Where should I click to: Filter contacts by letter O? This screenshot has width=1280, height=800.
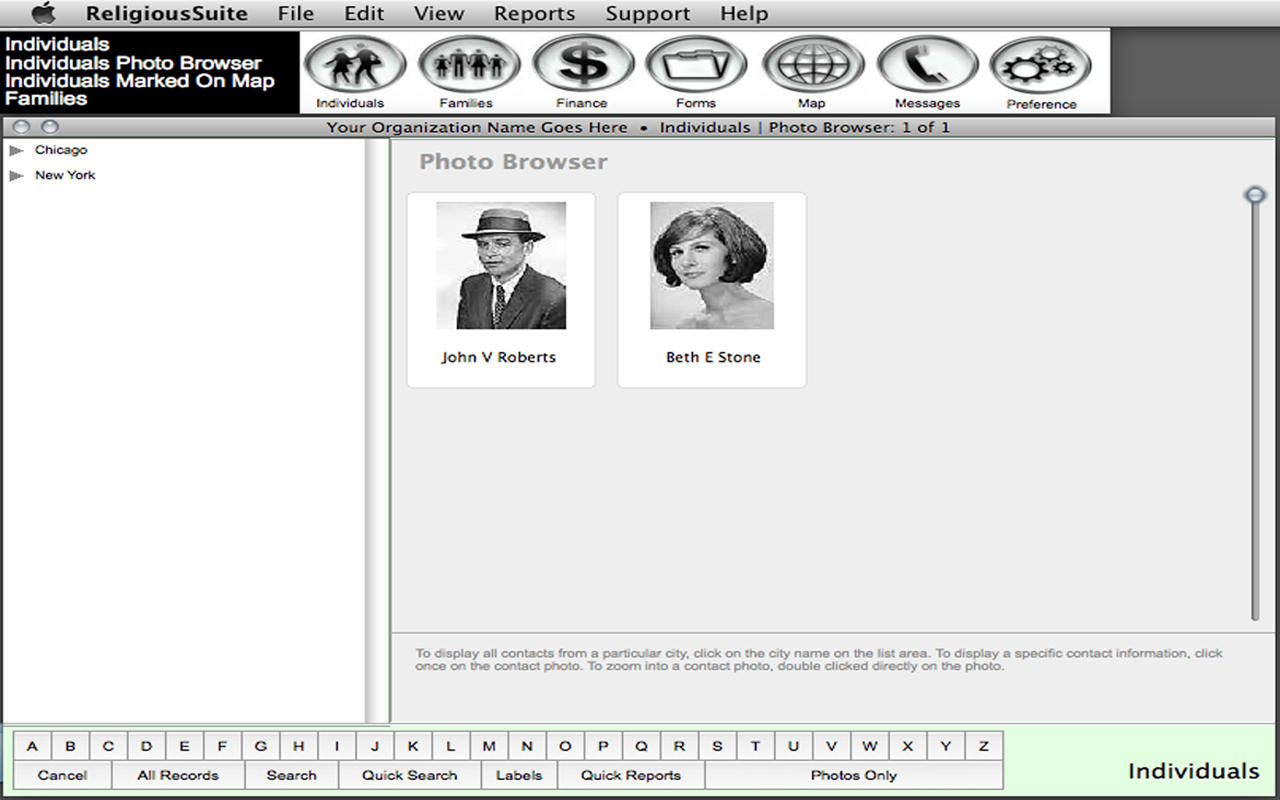565,746
